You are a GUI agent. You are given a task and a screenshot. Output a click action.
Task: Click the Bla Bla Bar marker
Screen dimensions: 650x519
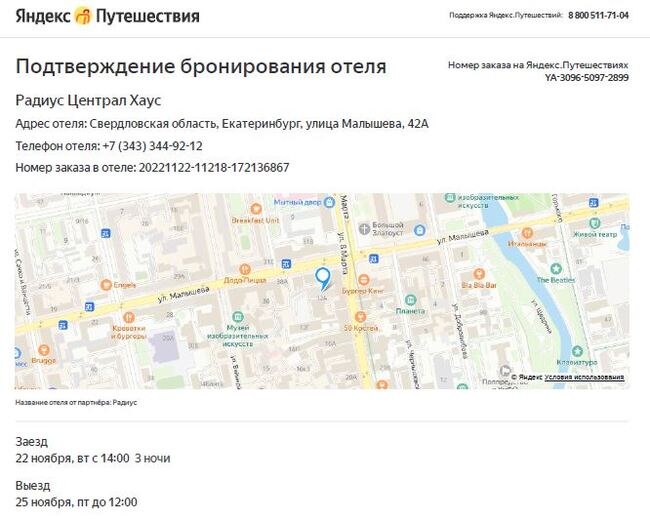[x=479, y=274]
